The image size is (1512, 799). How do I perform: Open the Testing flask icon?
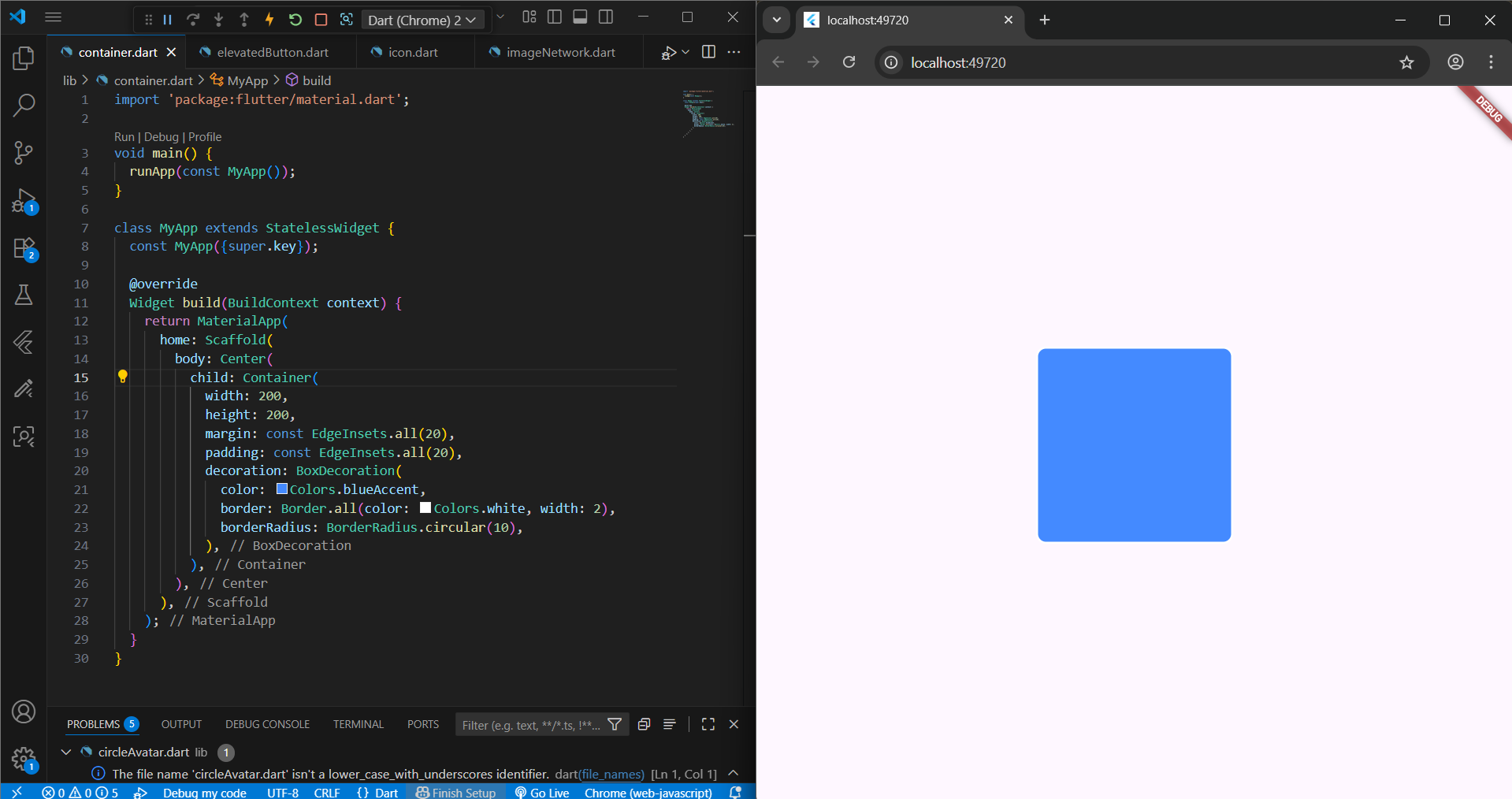(x=24, y=295)
